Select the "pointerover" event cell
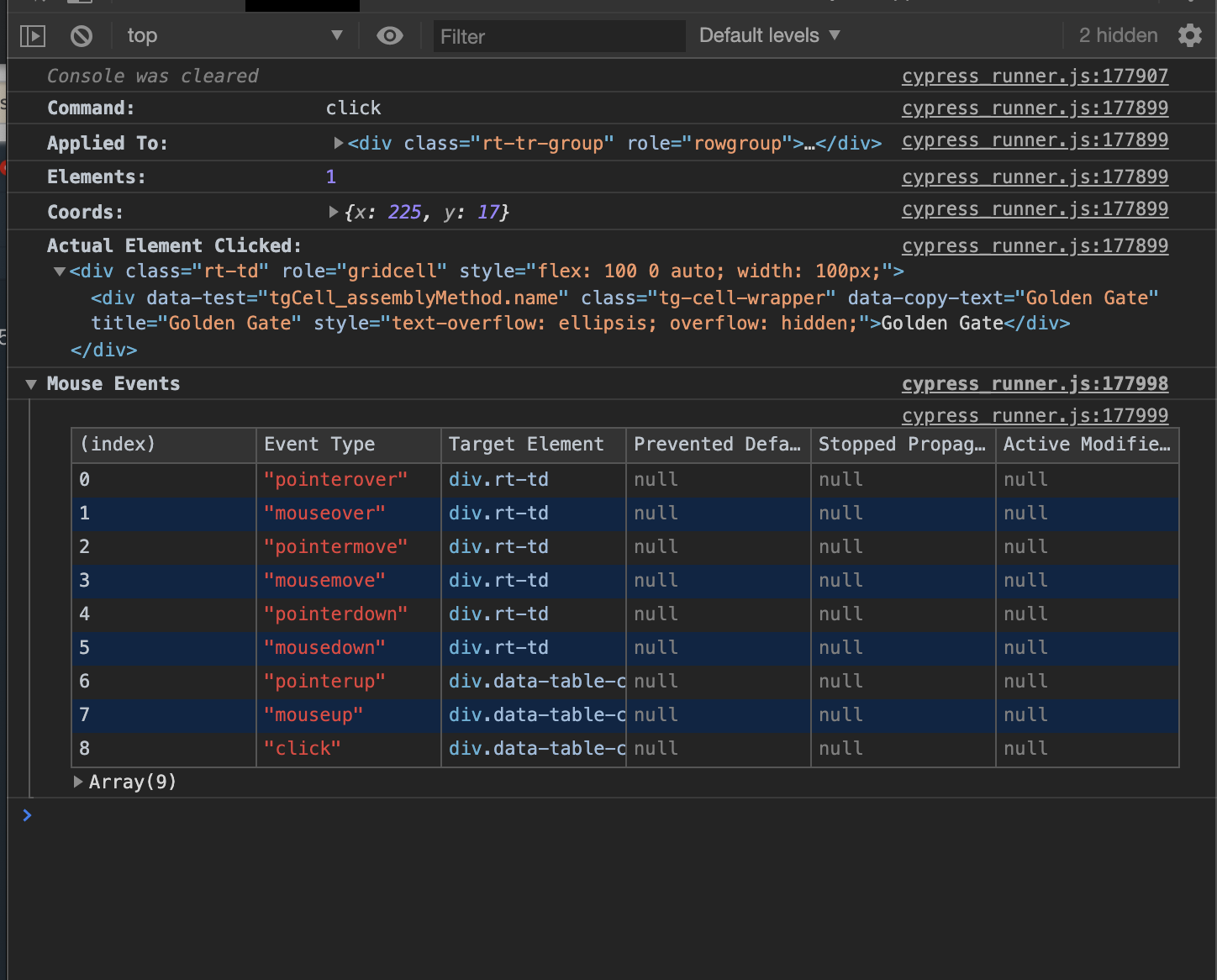 click(349, 480)
